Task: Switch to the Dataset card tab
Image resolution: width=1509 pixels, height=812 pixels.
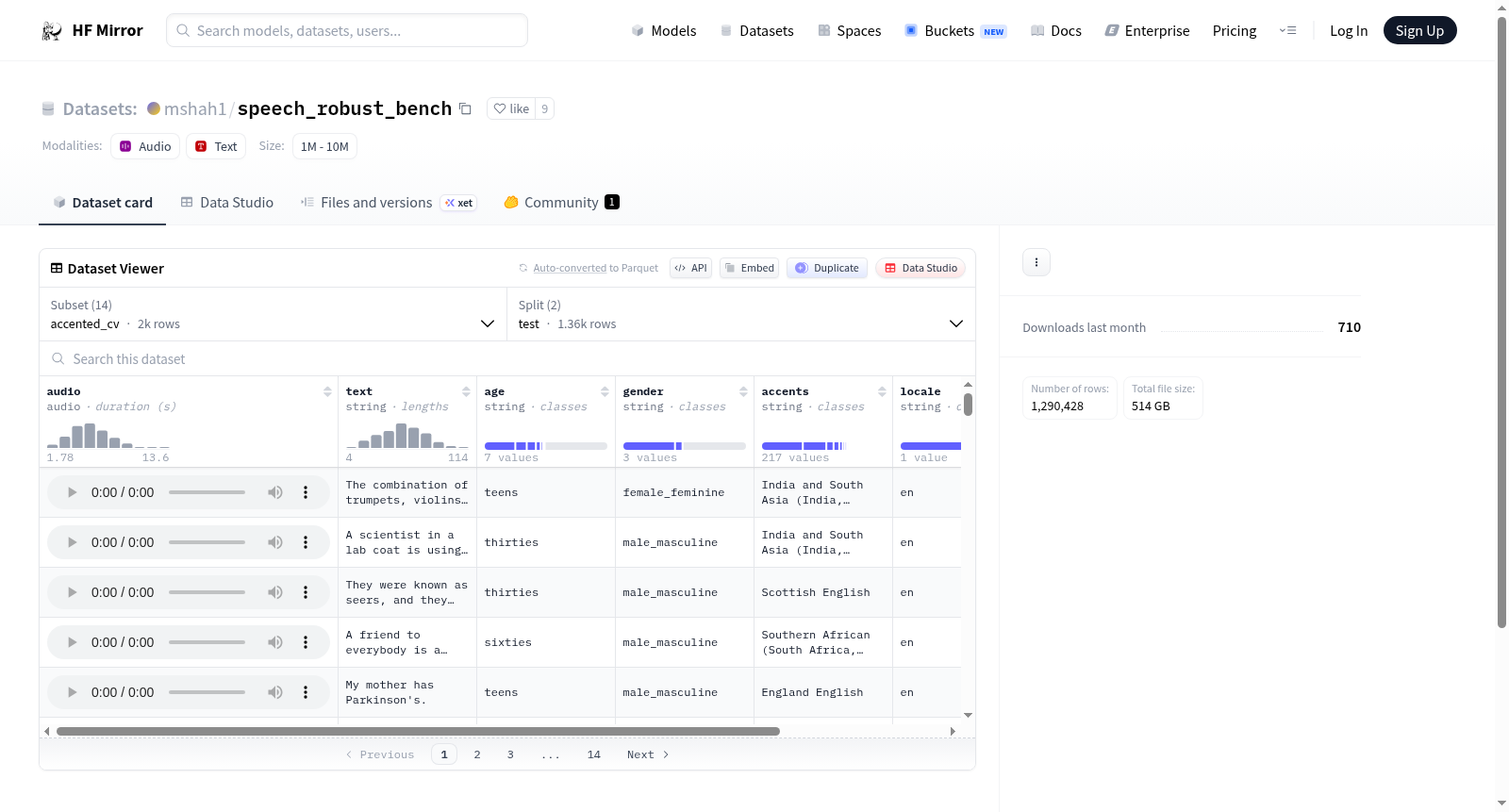Action: (102, 202)
